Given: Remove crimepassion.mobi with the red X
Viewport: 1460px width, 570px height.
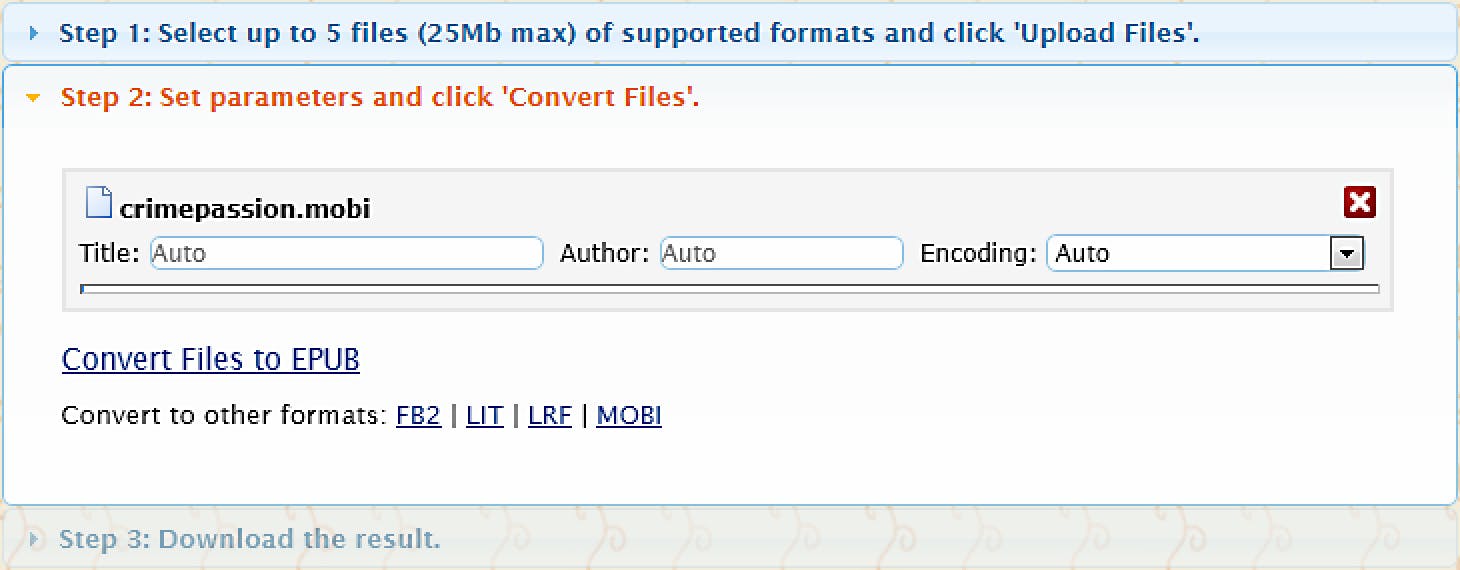Looking at the screenshot, I should pyautogui.click(x=1359, y=203).
